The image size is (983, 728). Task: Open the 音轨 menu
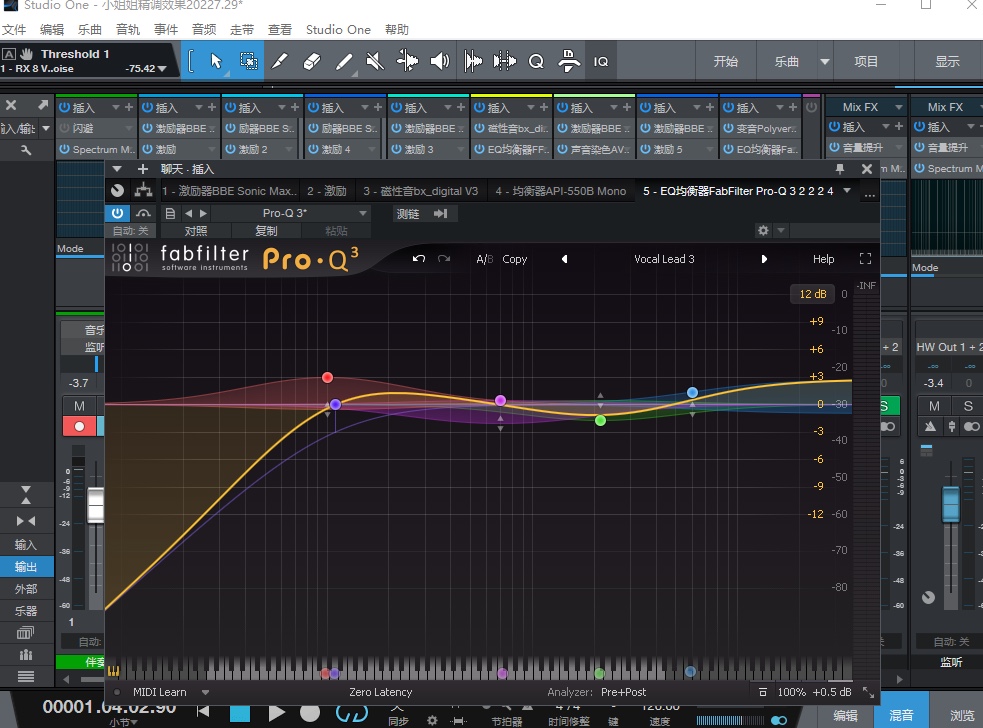128,29
